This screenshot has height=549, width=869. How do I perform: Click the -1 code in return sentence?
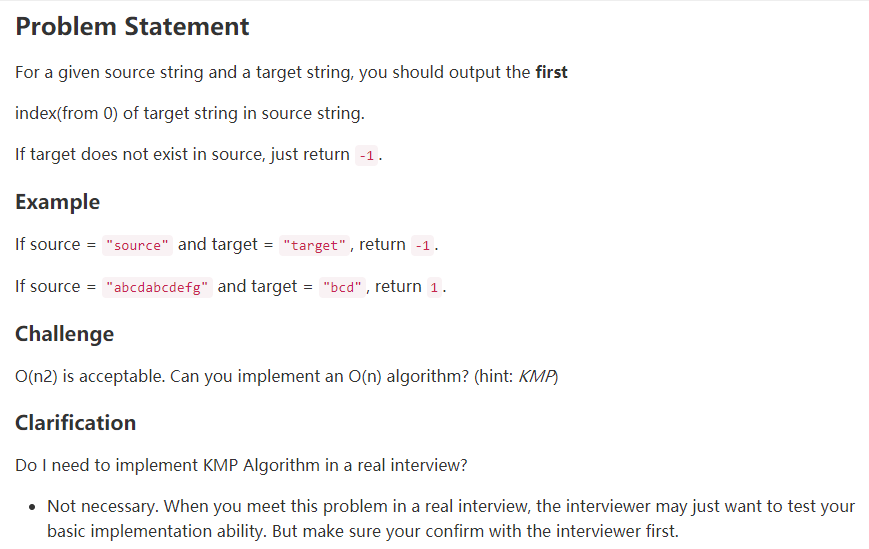coord(366,156)
